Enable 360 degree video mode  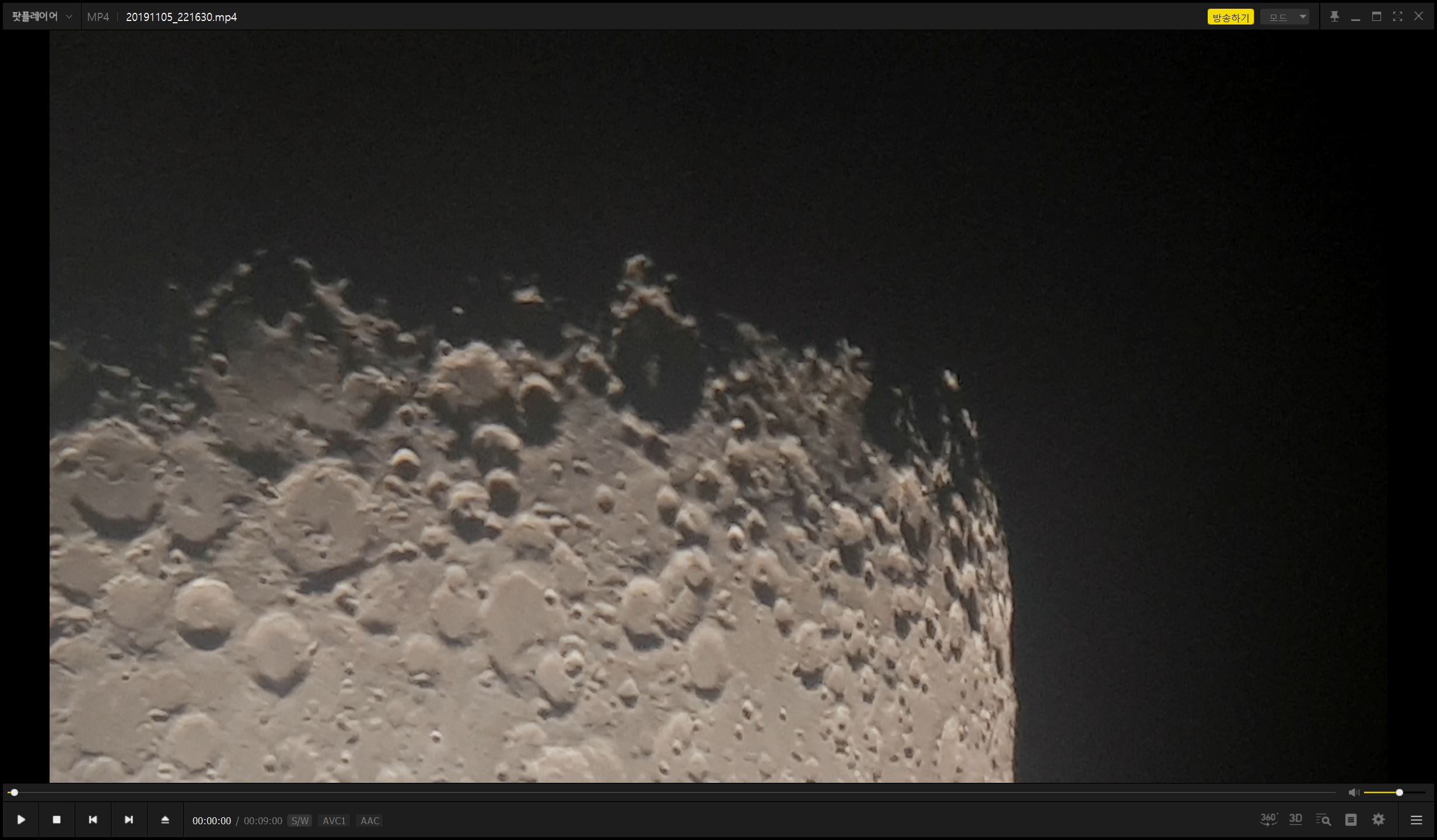click(x=1268, y=820)
